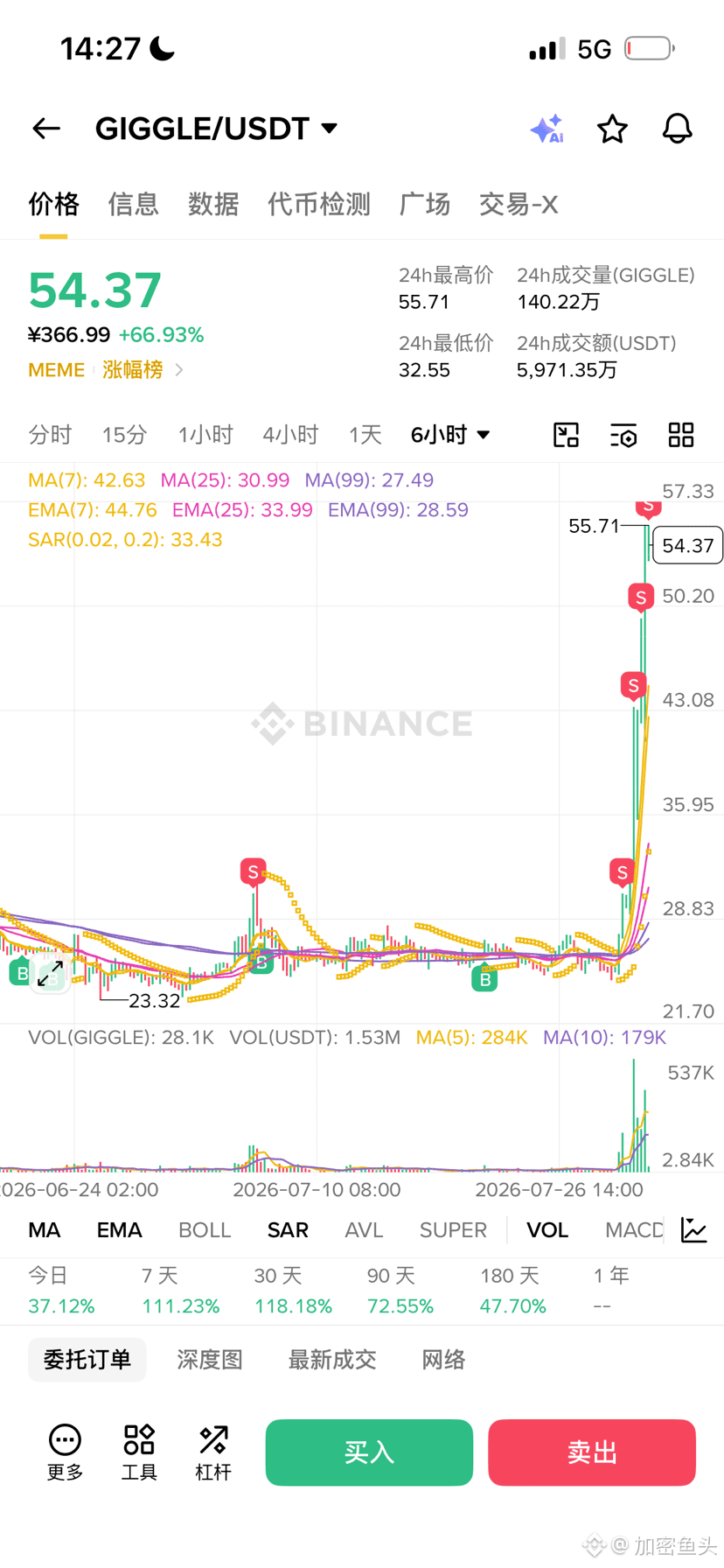Open the 杠杆 margin icon
724x1568 pixels.
[213, 1452]
